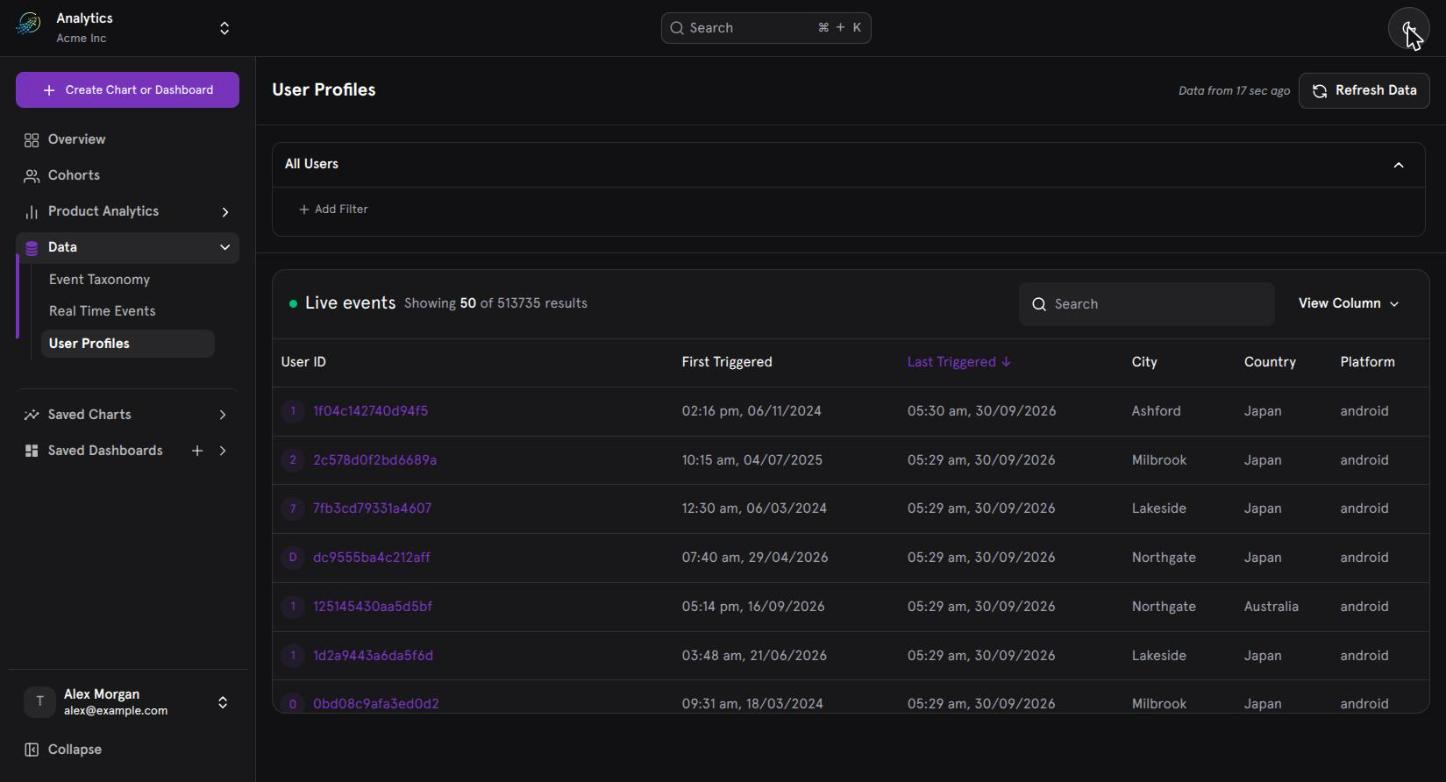
Task: Open Real Time Events page
Action: (x=102, y=311)
